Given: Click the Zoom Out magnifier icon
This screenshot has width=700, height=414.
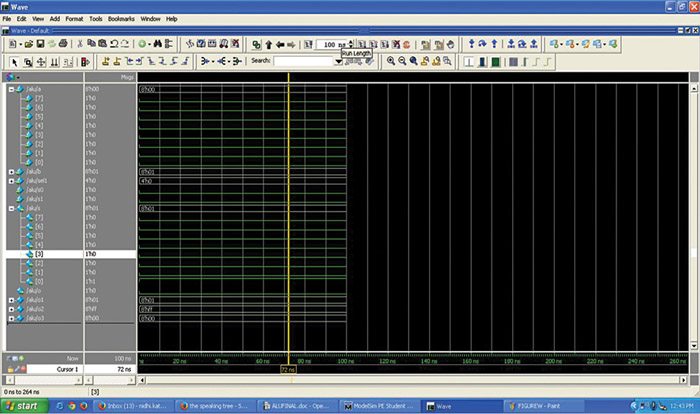Looking at the screenshot, I should pos(402,61).
